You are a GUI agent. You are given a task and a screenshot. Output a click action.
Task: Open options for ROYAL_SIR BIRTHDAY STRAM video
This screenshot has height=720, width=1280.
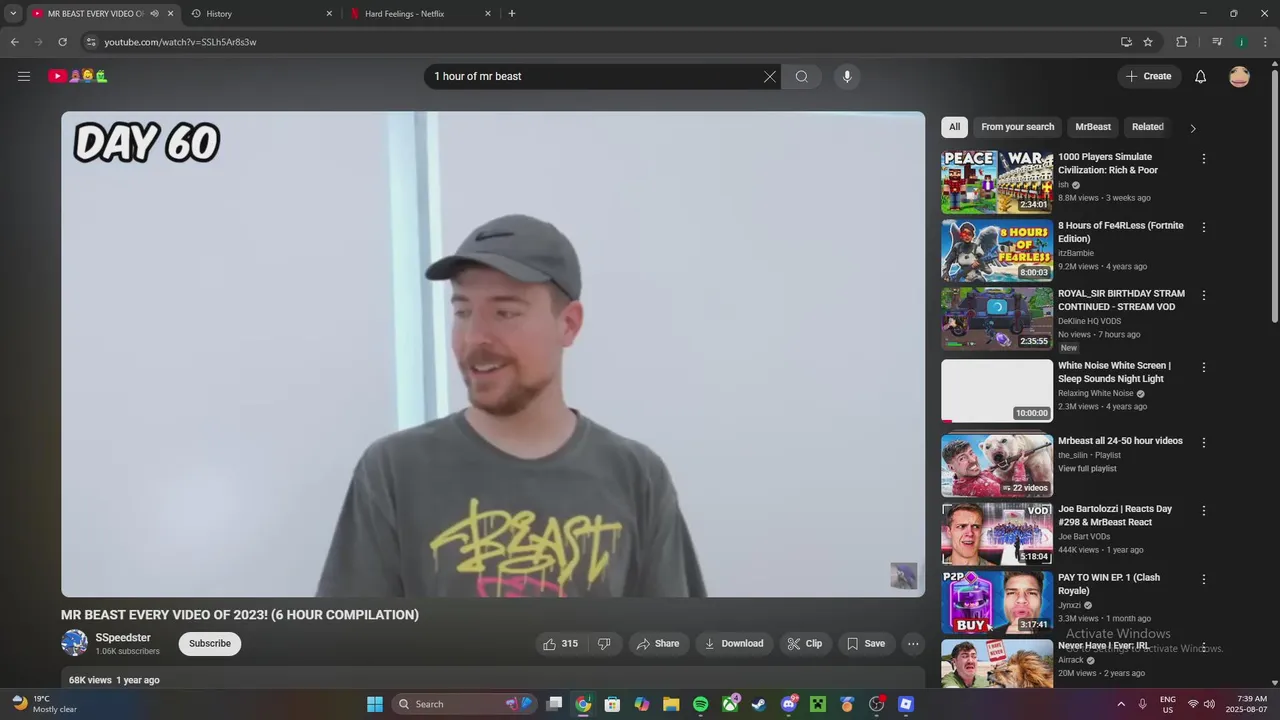[1204, 295]
